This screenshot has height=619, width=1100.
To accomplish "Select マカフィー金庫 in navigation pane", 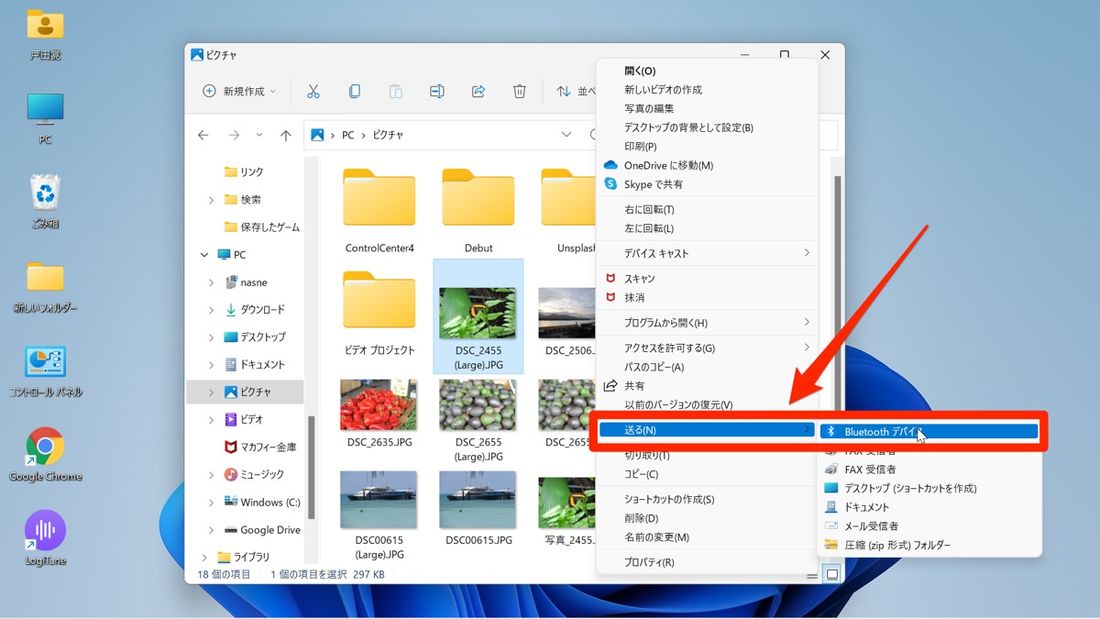I will 260,447.
